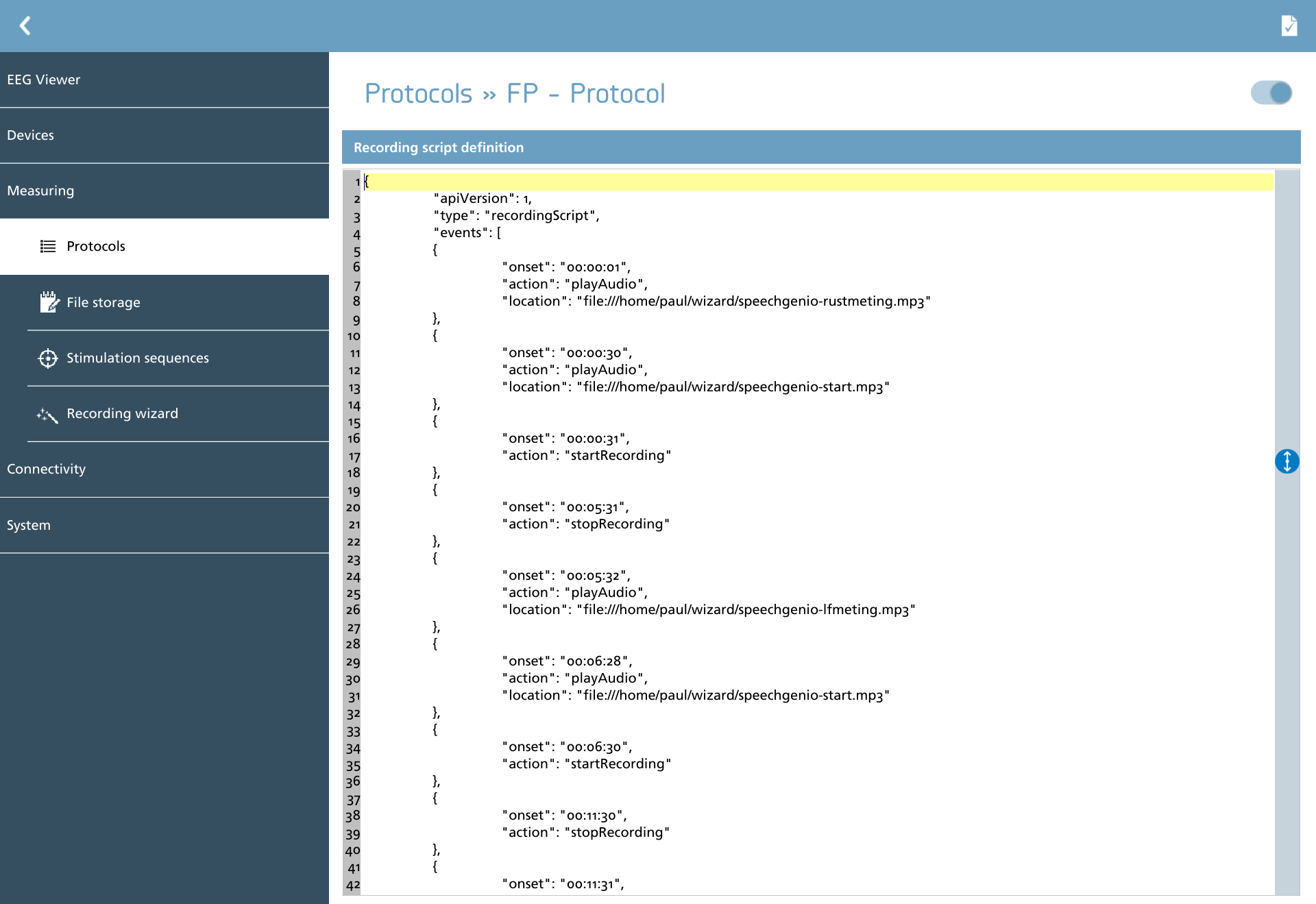Click the Stimulation sequences crosshair icon
This screenshot has height=904, width=1316.
click(48, 358)
